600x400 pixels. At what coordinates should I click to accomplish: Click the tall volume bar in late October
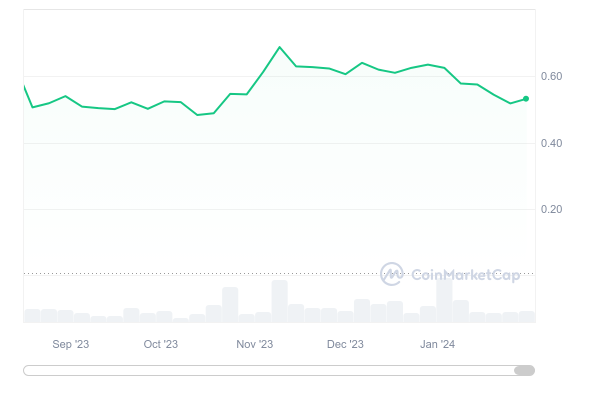(x=230, y=305)
